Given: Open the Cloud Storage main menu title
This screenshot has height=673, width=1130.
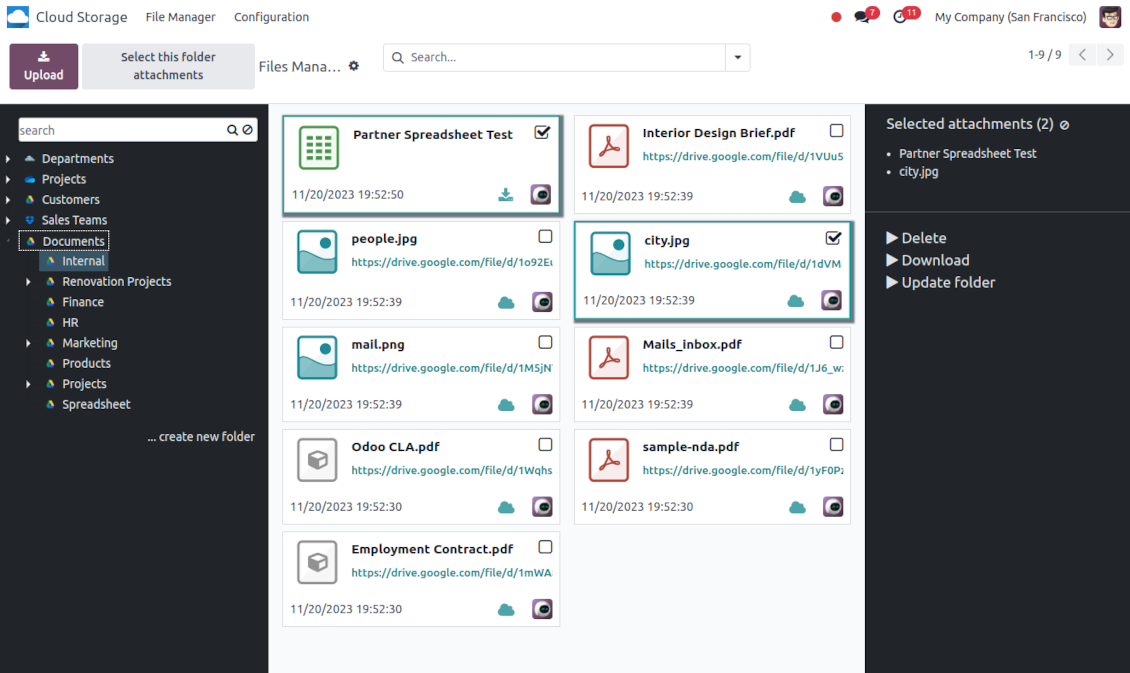Looking at the screenshot, I should pos(81,17).
